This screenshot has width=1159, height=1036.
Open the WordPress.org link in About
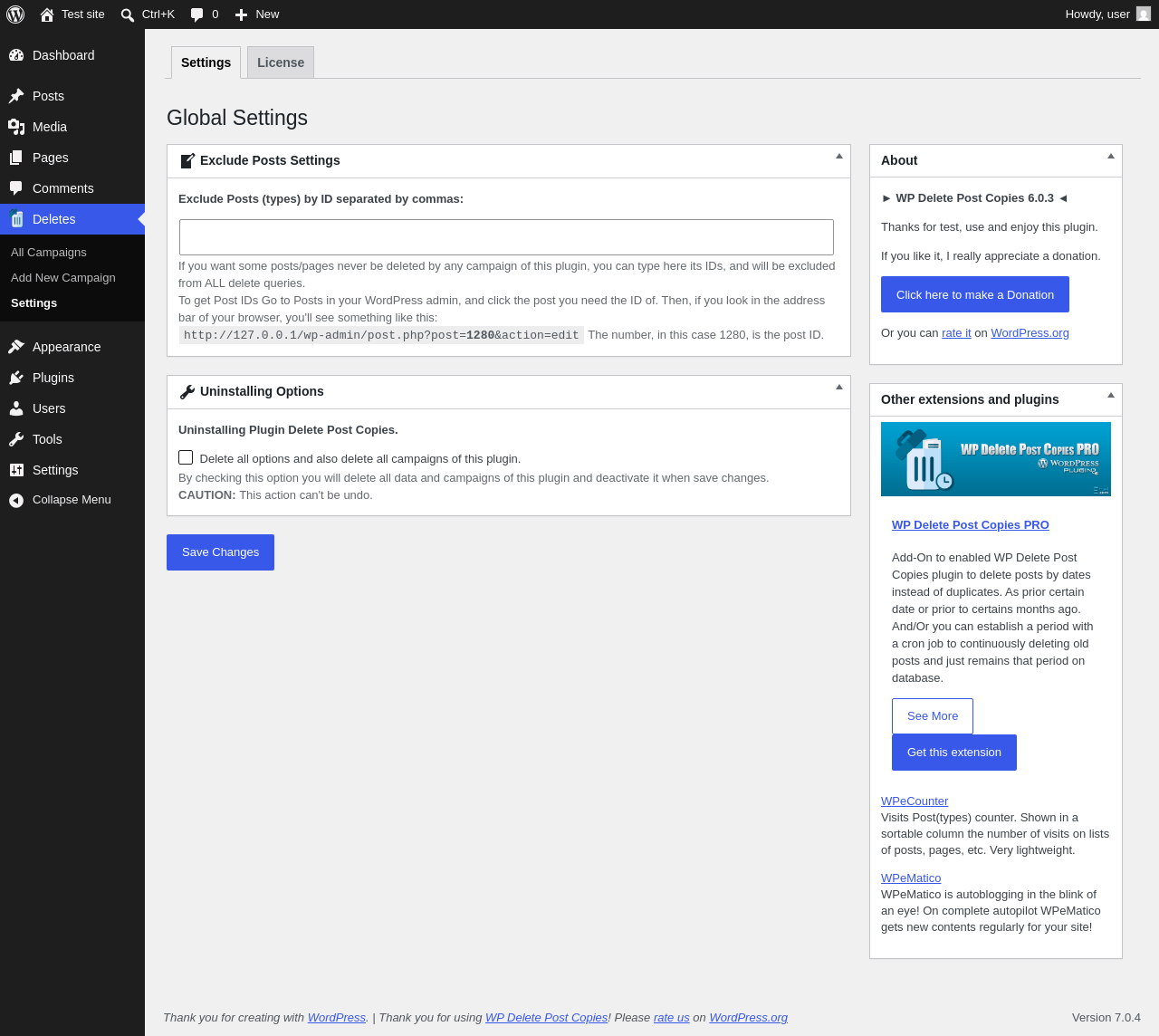click(1030, 333)
